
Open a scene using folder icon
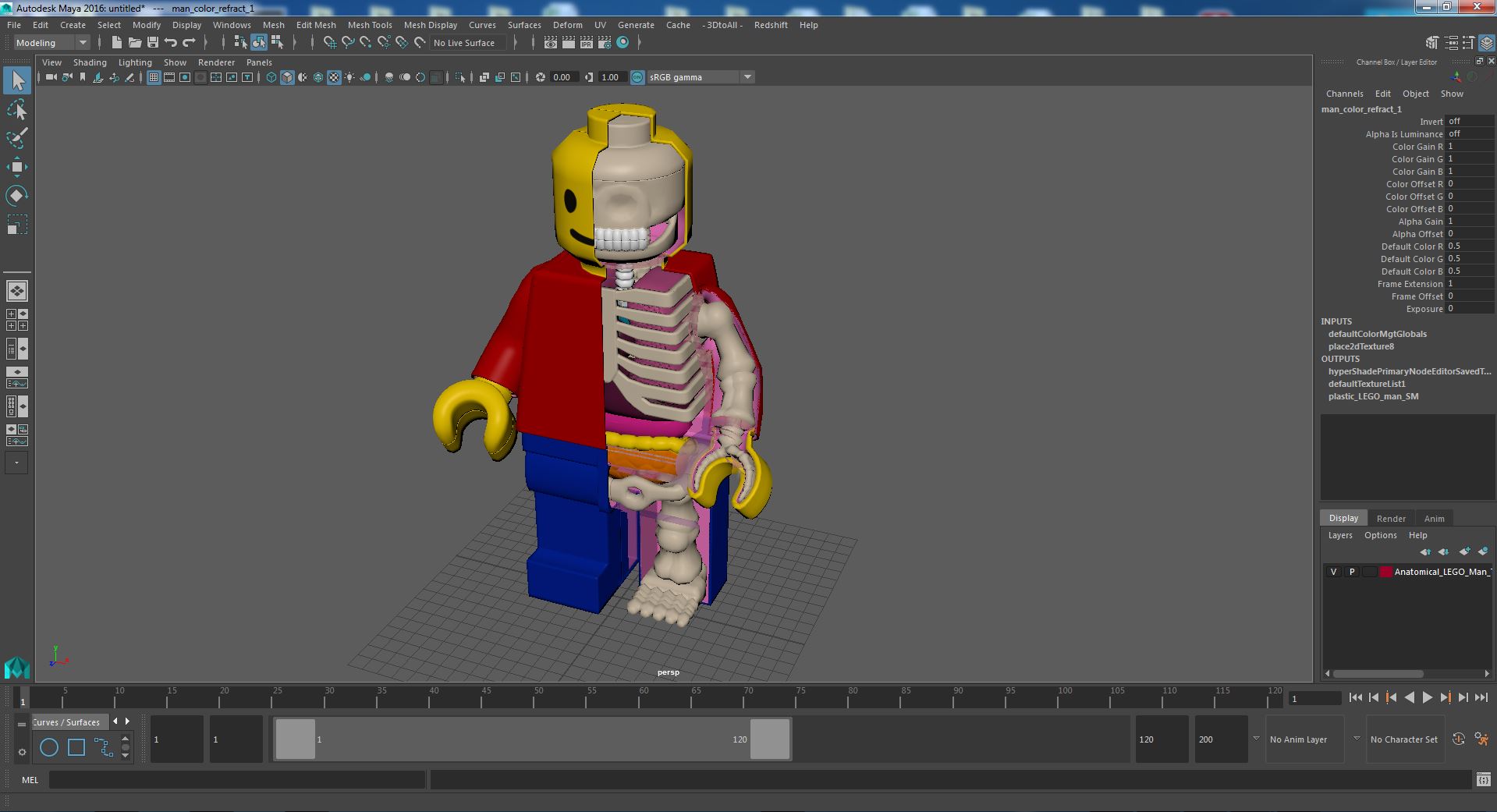click(135, 43)
